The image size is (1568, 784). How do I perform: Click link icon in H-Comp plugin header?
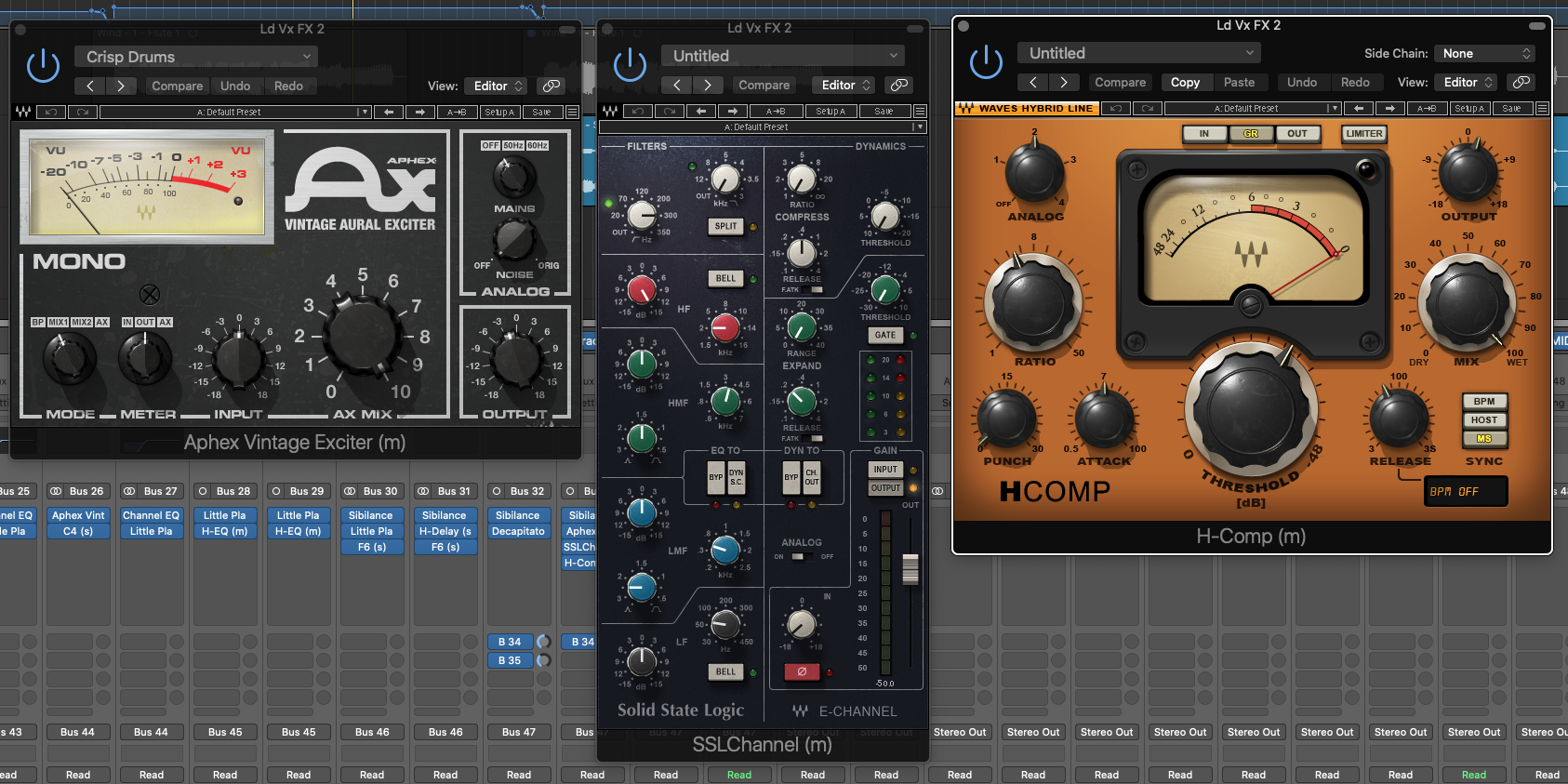click(x=1521, y=82)
